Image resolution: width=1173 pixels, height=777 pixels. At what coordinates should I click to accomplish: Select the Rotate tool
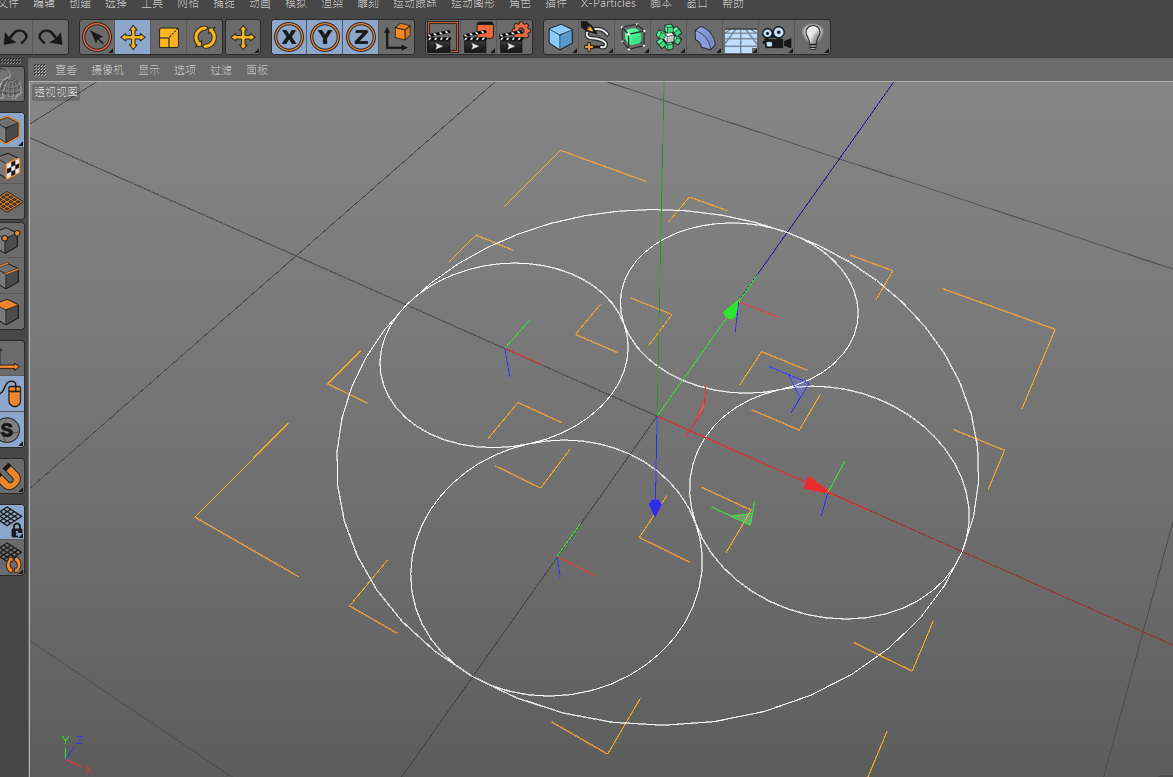point(204,38)
